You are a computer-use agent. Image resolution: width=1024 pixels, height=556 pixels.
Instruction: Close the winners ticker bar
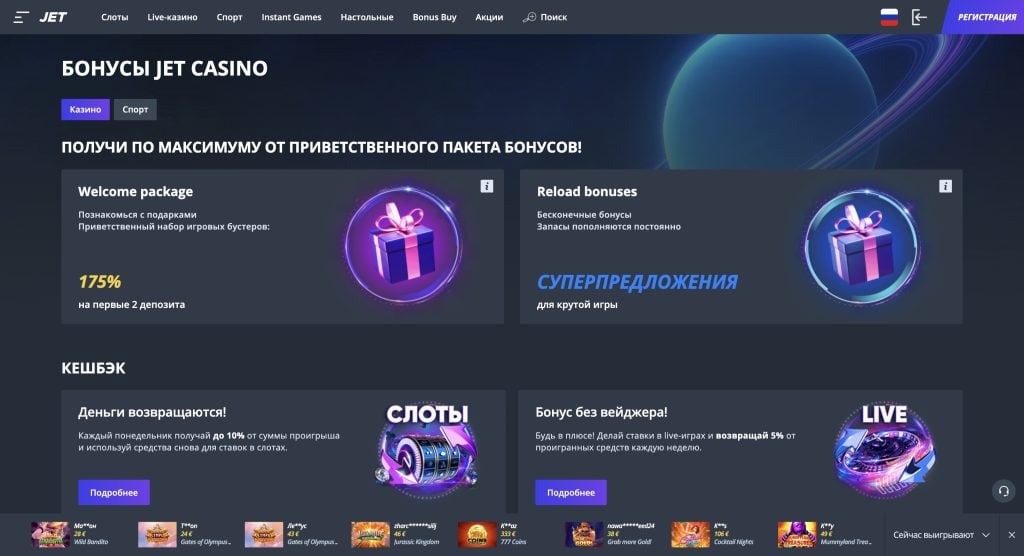click(1012, 535)
